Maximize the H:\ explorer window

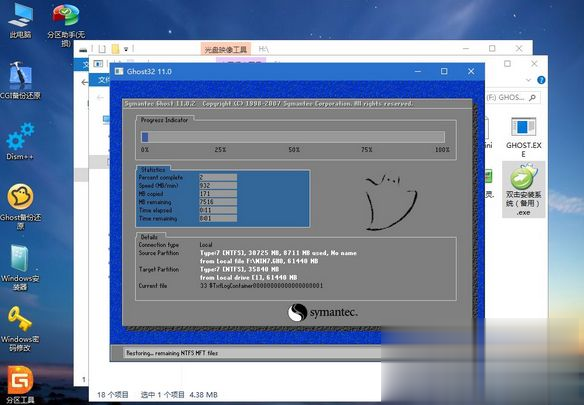click(x=492, y=48)
